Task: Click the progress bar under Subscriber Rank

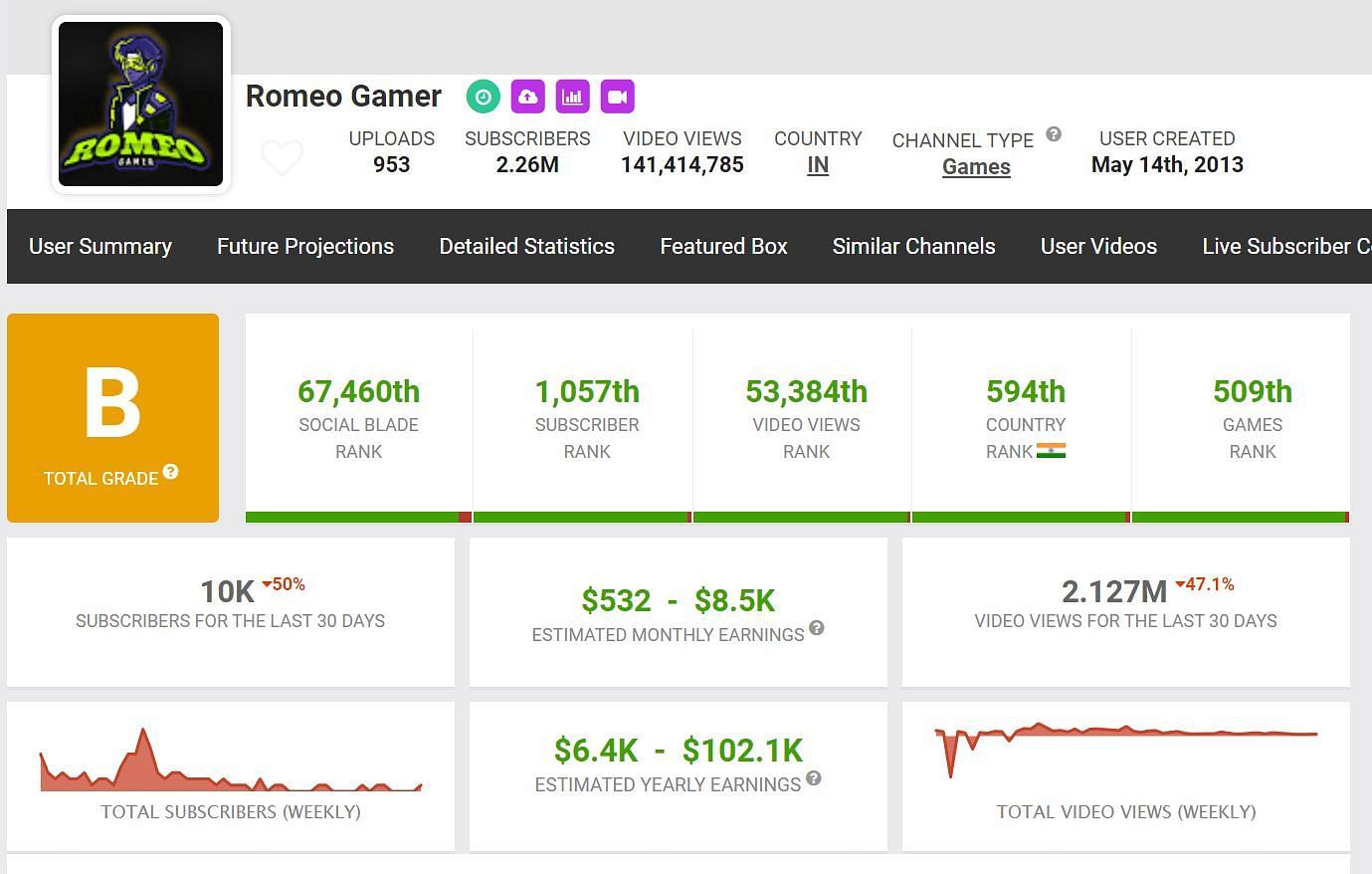Action: click(582, 518)
